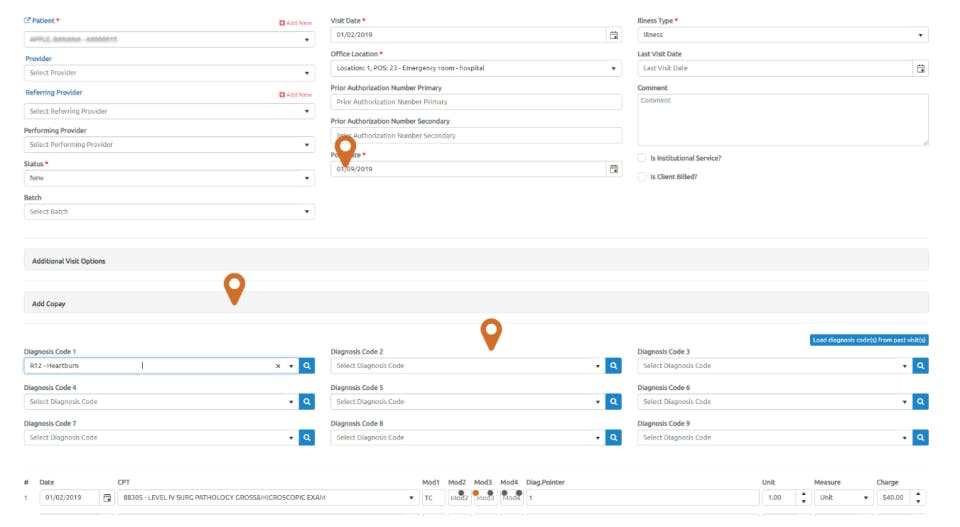
Task: Expand the Add Copay section
Action: coord(476,304)
